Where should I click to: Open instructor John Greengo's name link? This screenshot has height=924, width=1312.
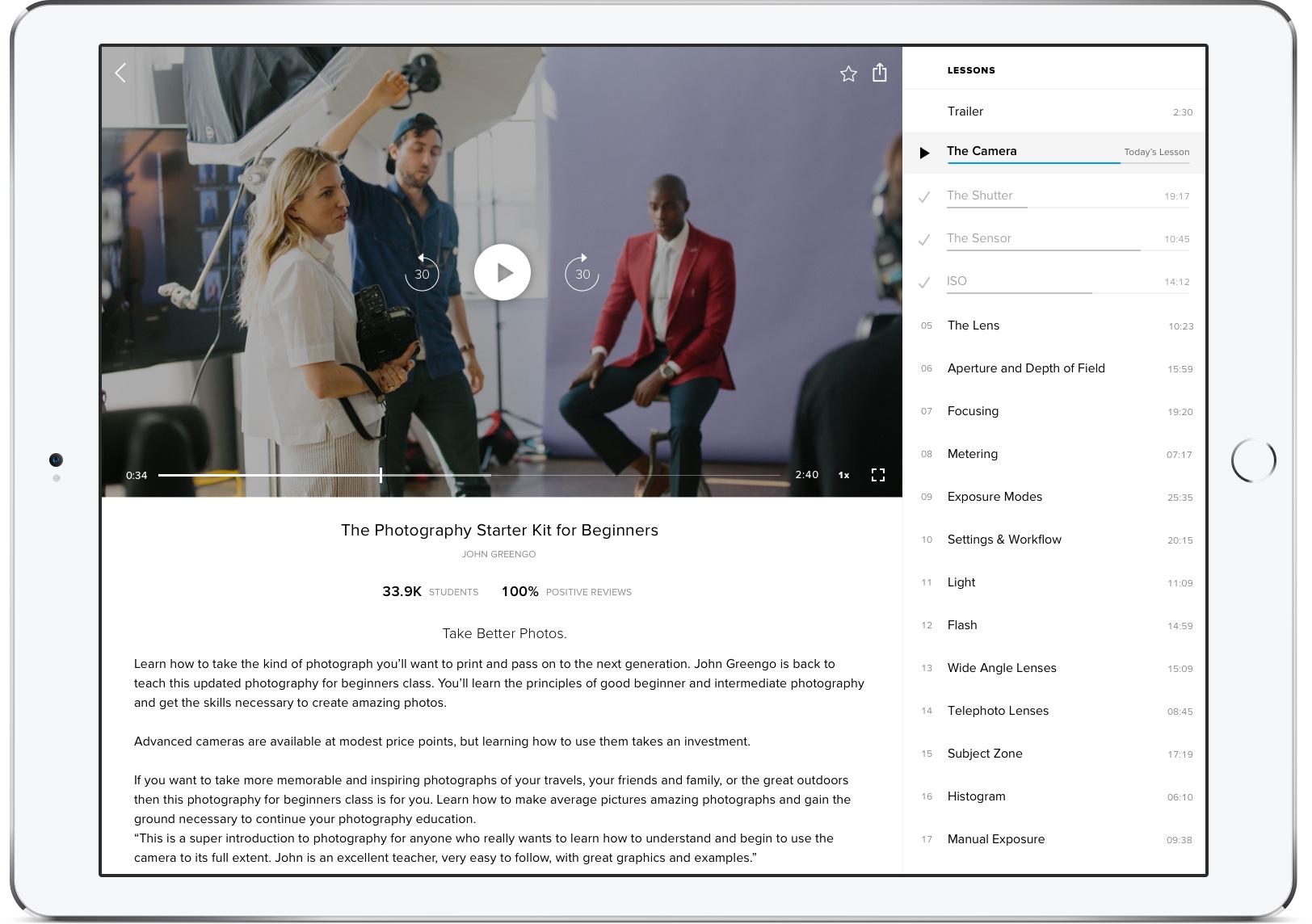[498, 554]
